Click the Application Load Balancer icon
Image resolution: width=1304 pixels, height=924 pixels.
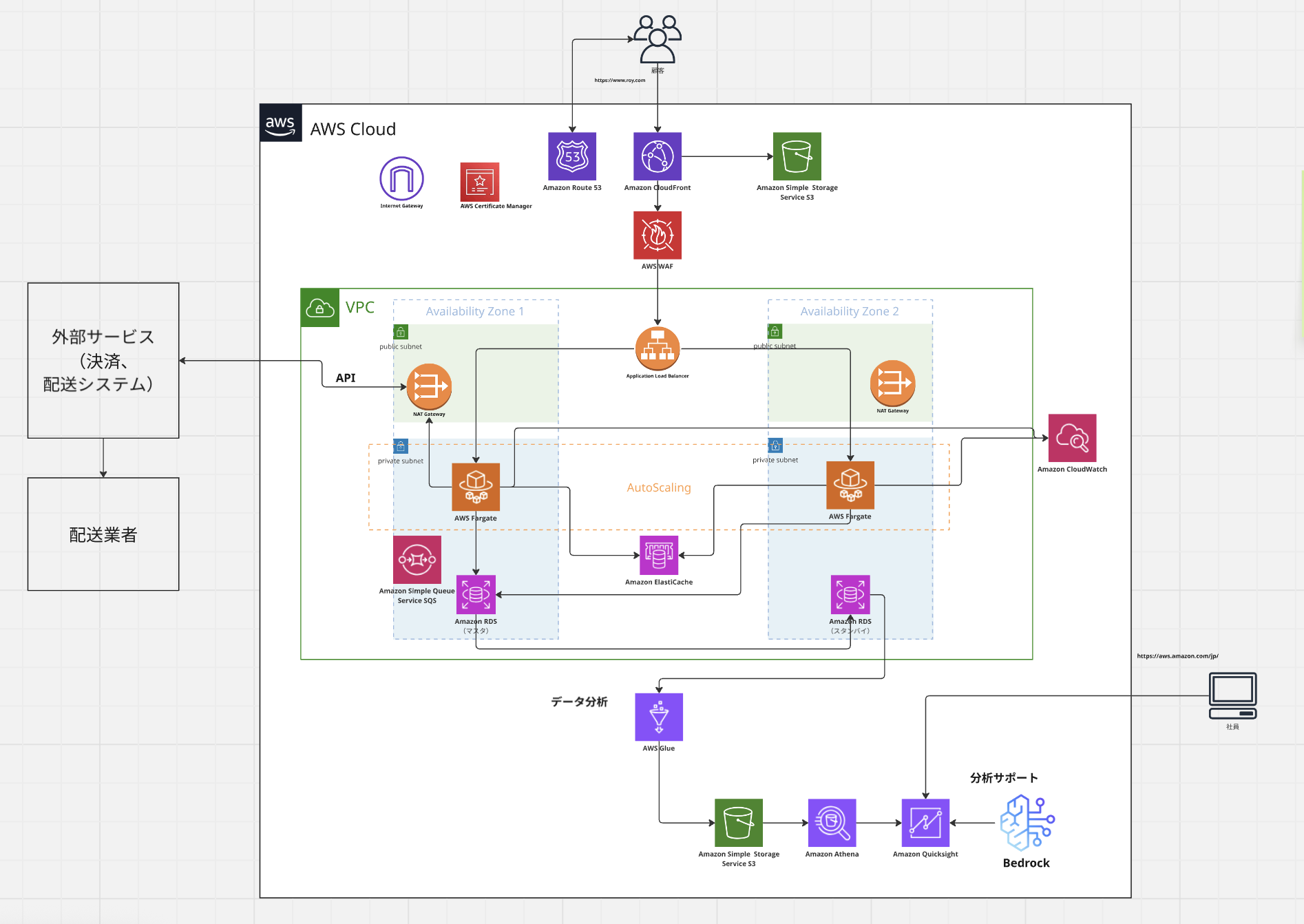click(x=658, y=348)
